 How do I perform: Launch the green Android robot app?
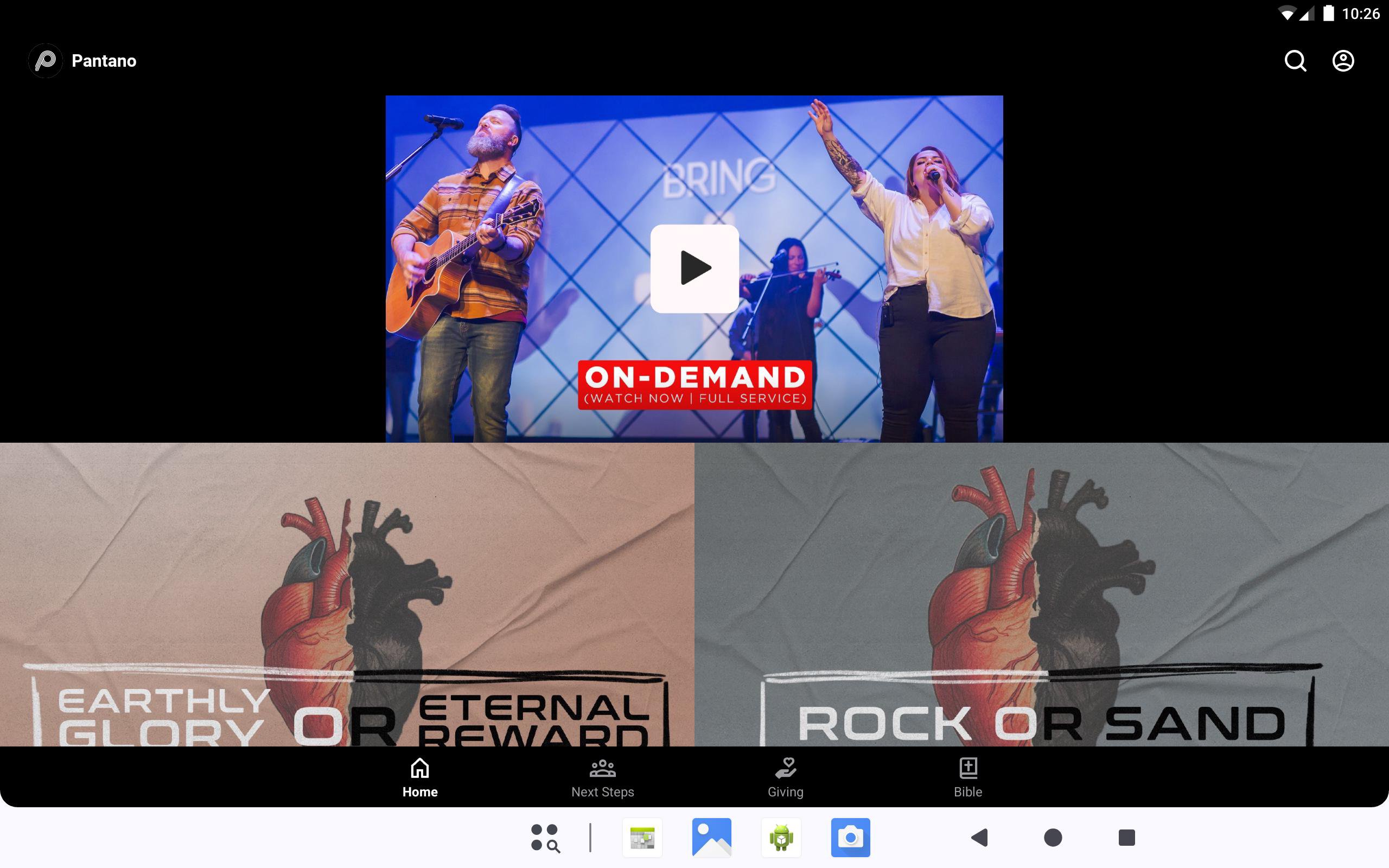point(781,838)
